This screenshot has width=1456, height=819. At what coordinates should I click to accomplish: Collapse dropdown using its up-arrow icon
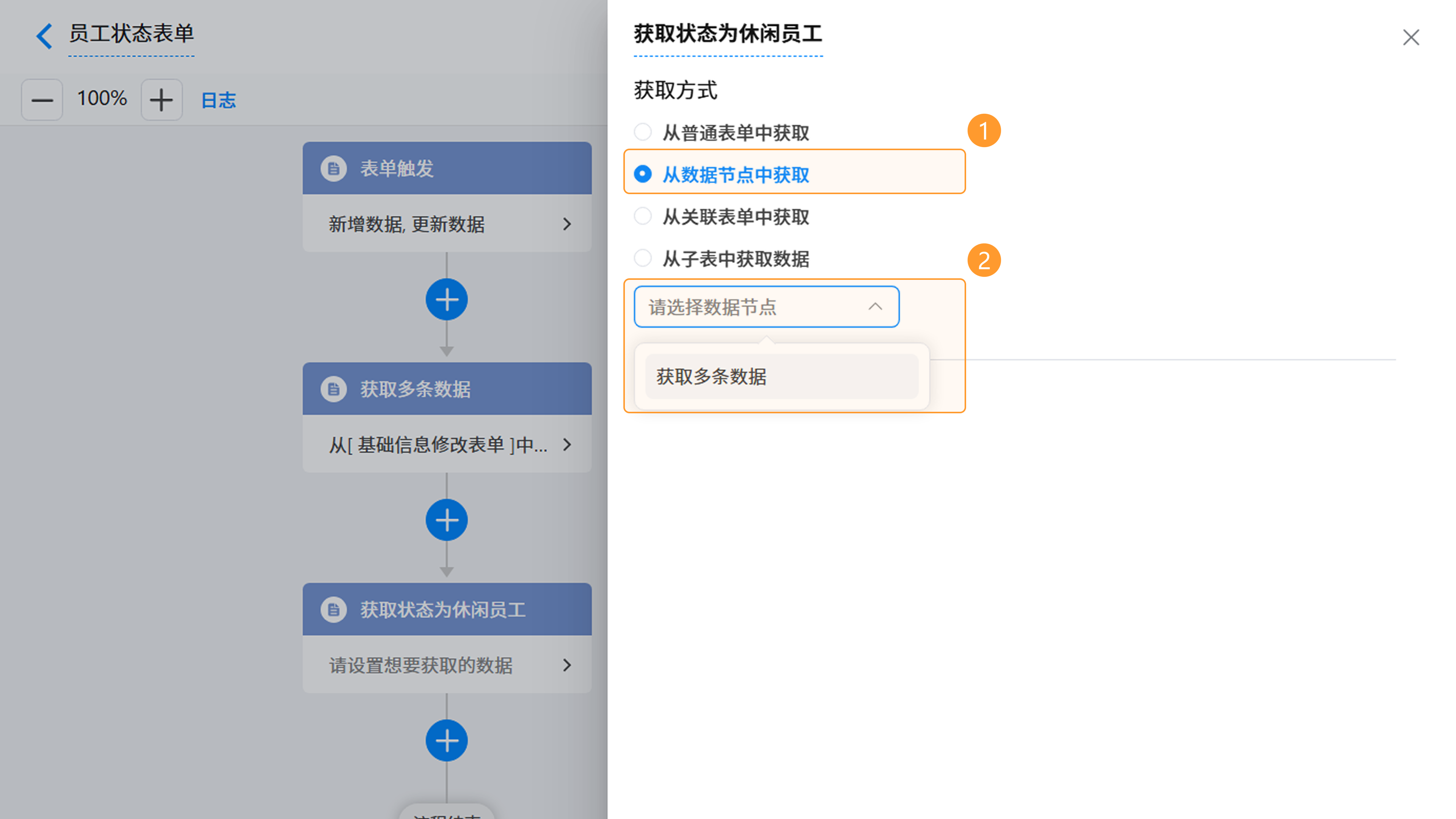[x=875, y=307]
